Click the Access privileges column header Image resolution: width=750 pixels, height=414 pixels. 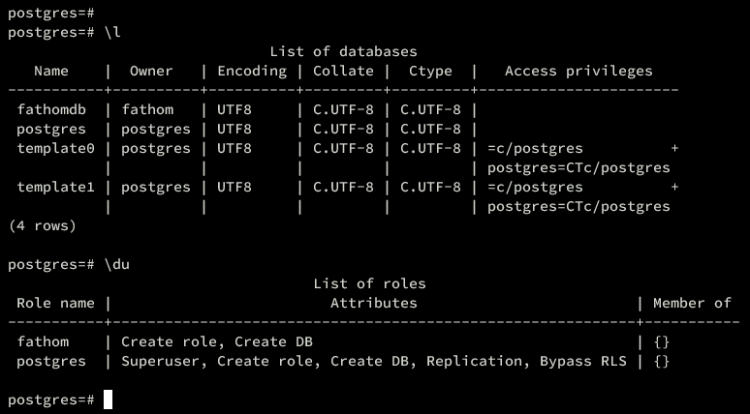578,71
